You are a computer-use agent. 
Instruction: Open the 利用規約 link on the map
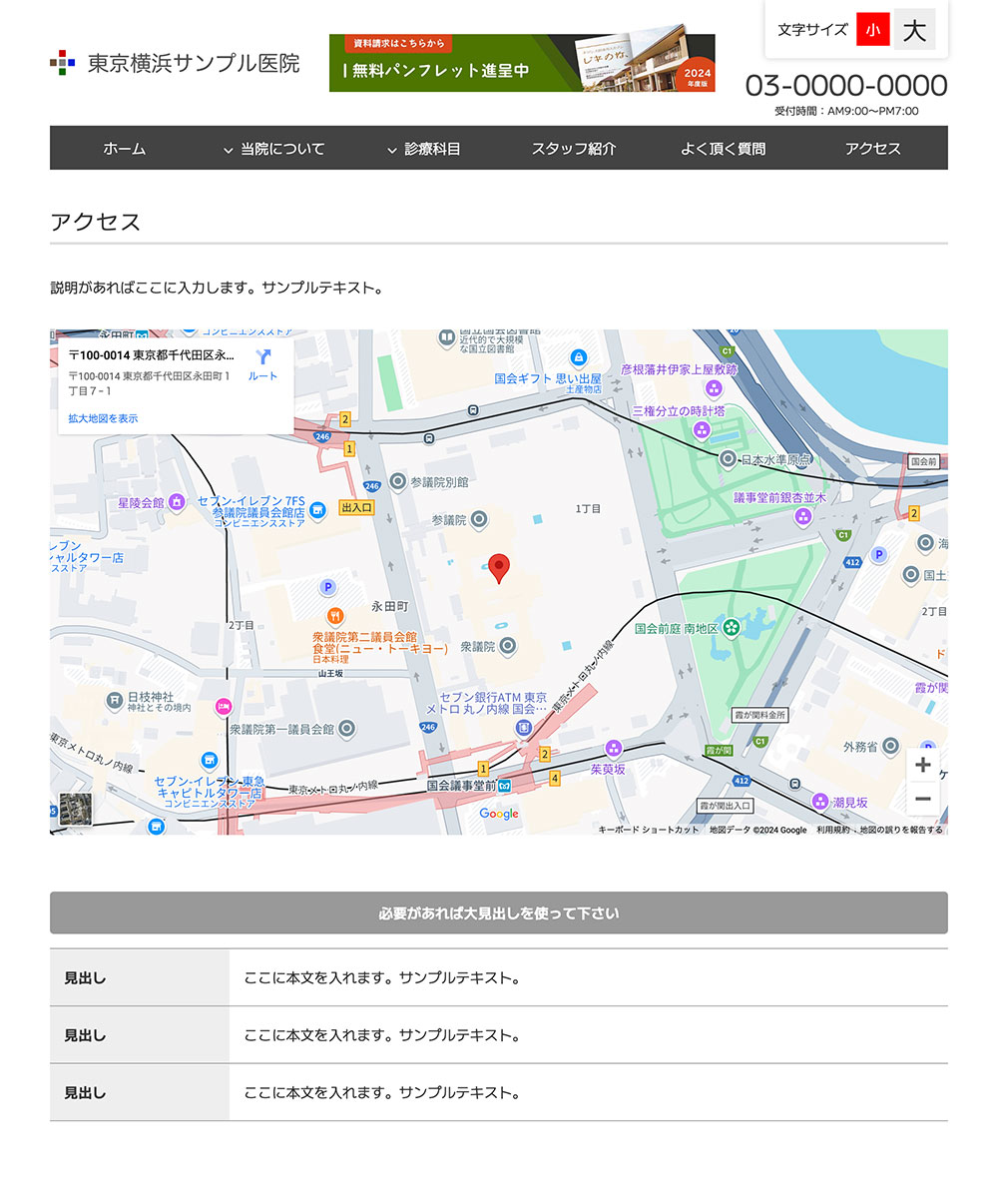point(833,830)
